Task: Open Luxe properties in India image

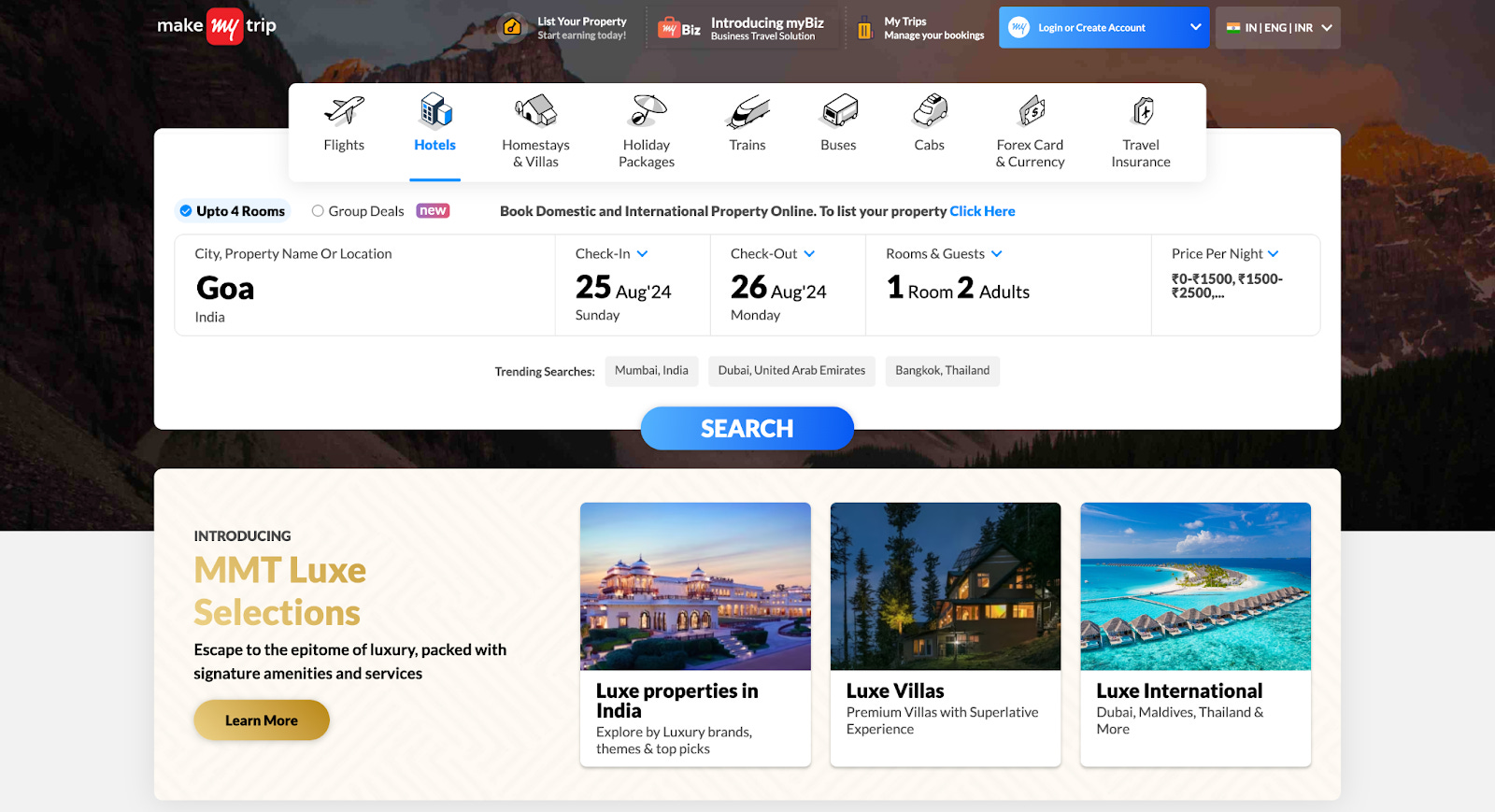Action: (x=695, y=586)
